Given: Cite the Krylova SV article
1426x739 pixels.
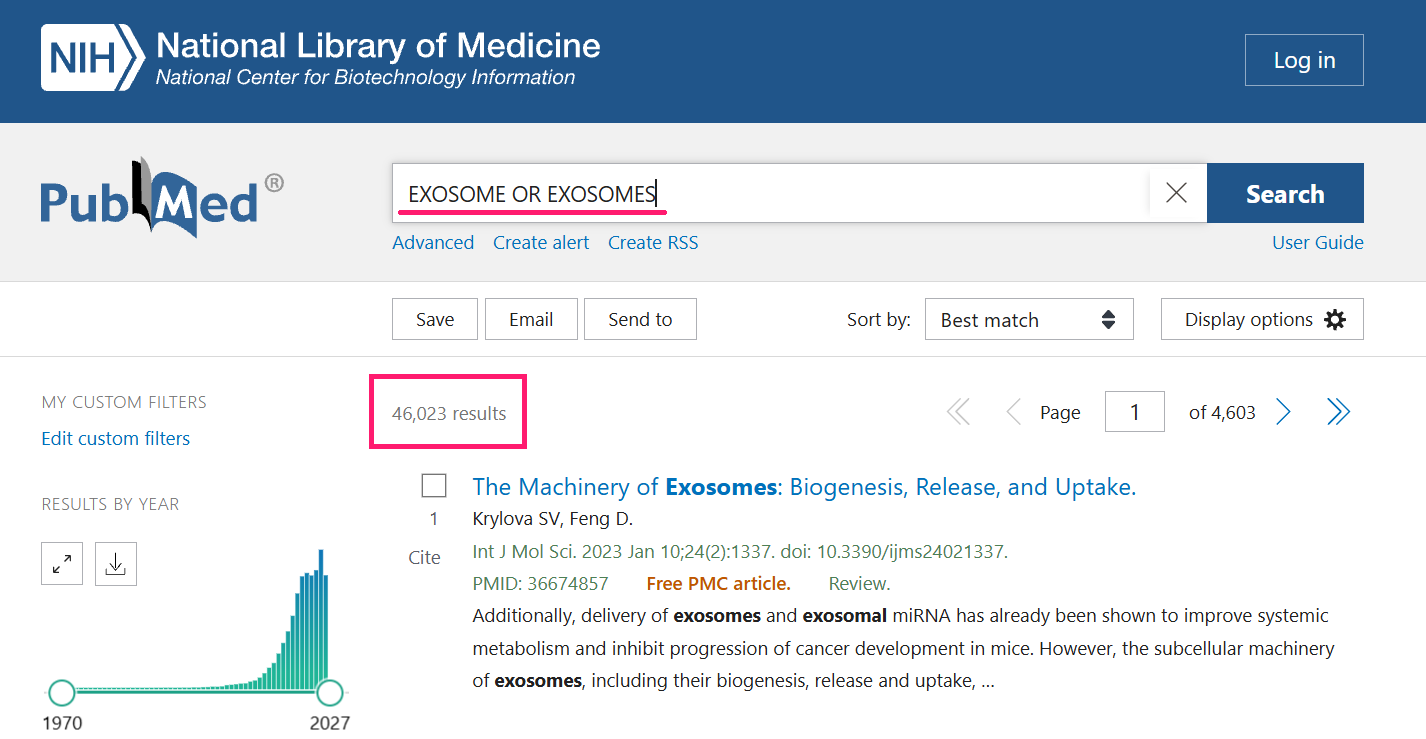Looking at the screenshot, I should pyautogui.click(x=424, y=558).
